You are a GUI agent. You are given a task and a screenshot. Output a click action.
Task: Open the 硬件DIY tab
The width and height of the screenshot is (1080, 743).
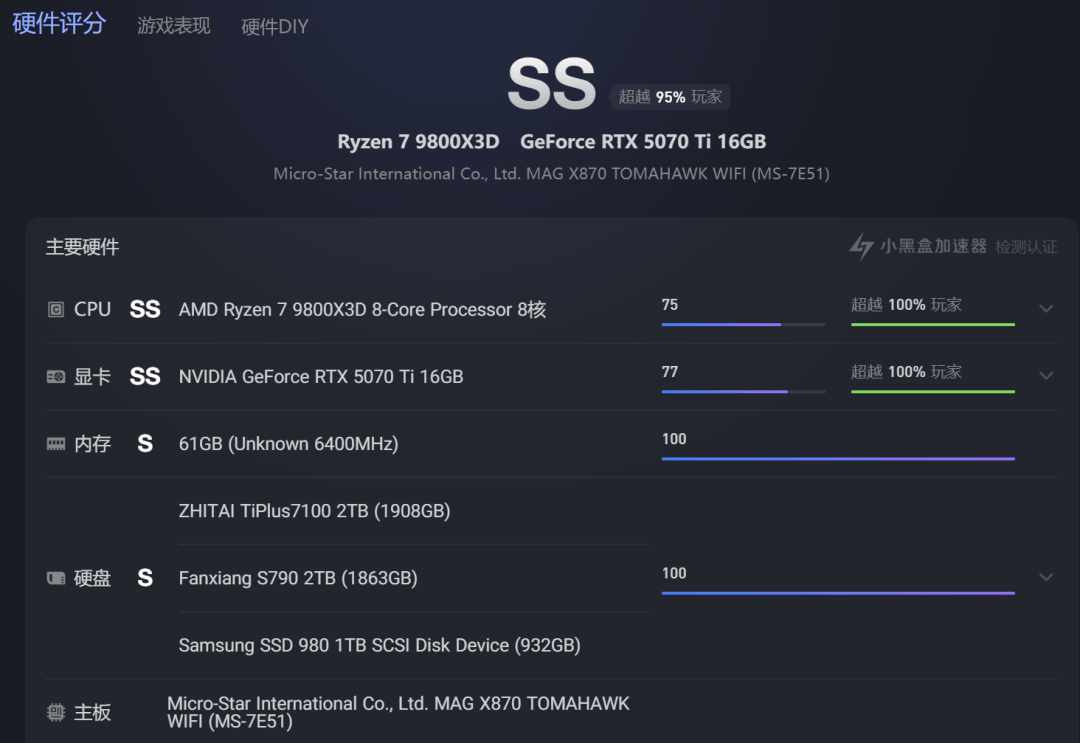pyautogui.click(x=275, y=27)
